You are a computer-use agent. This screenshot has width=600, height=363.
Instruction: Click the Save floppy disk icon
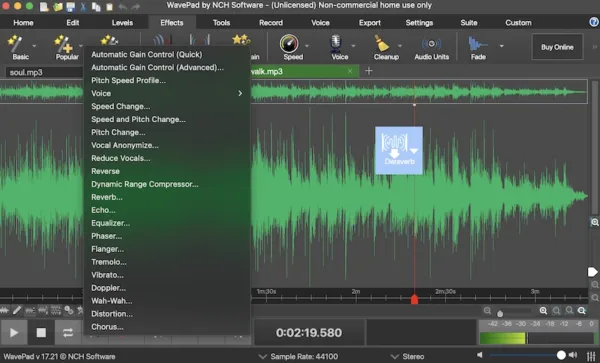(70, 7)
